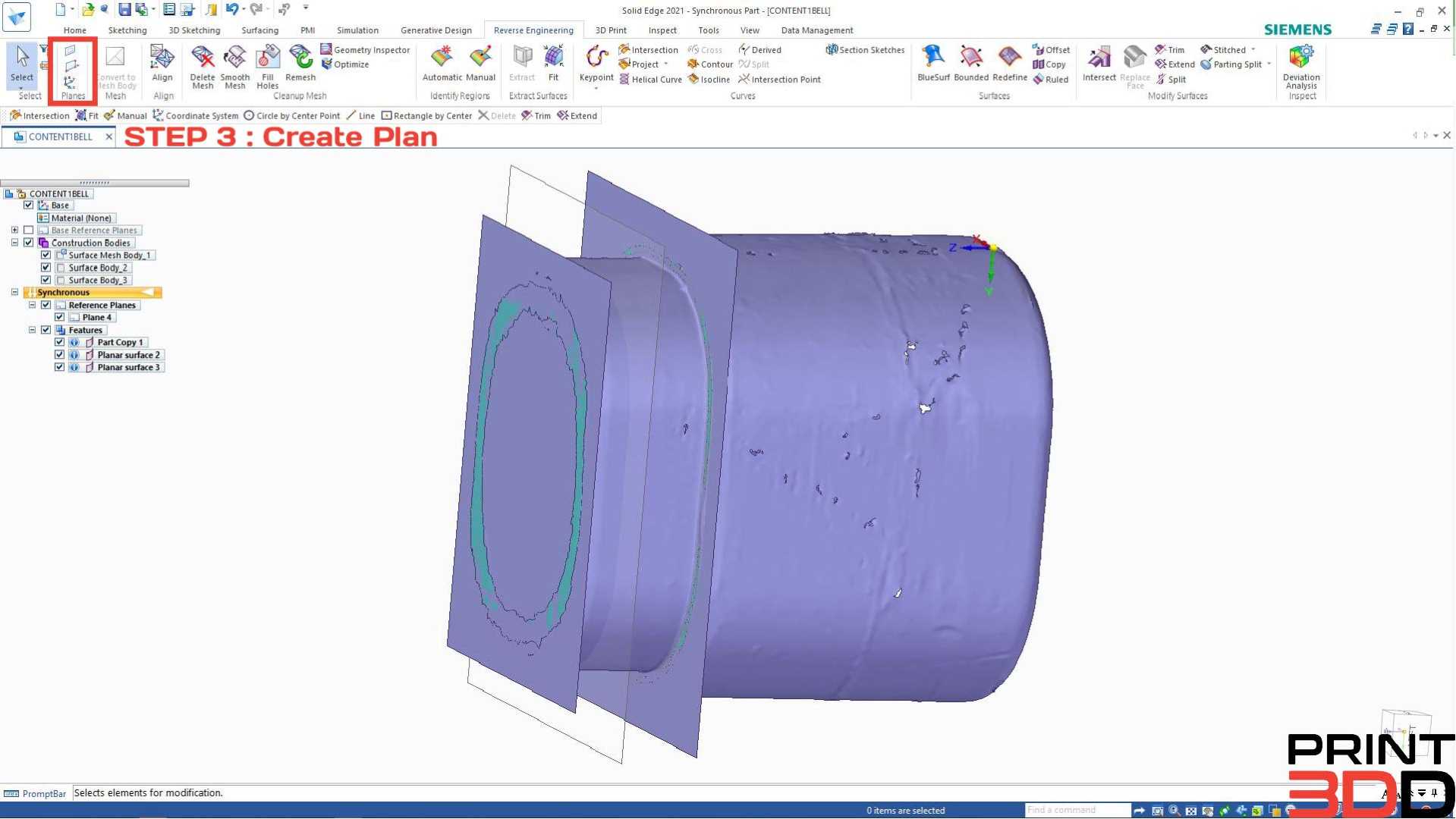Open the Stitched dropdown arrow
Screen dimensions: 1456x819
[1254, 49]
